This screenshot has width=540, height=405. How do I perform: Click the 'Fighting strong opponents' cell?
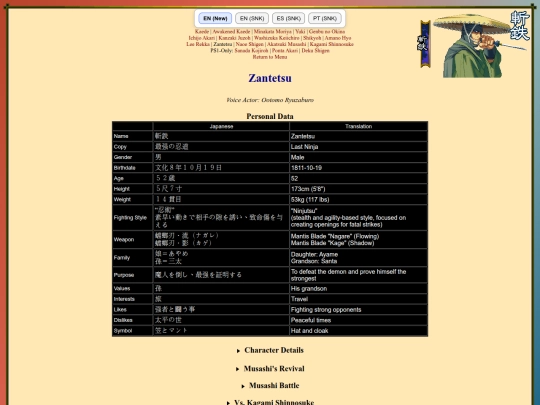(359, 310)
